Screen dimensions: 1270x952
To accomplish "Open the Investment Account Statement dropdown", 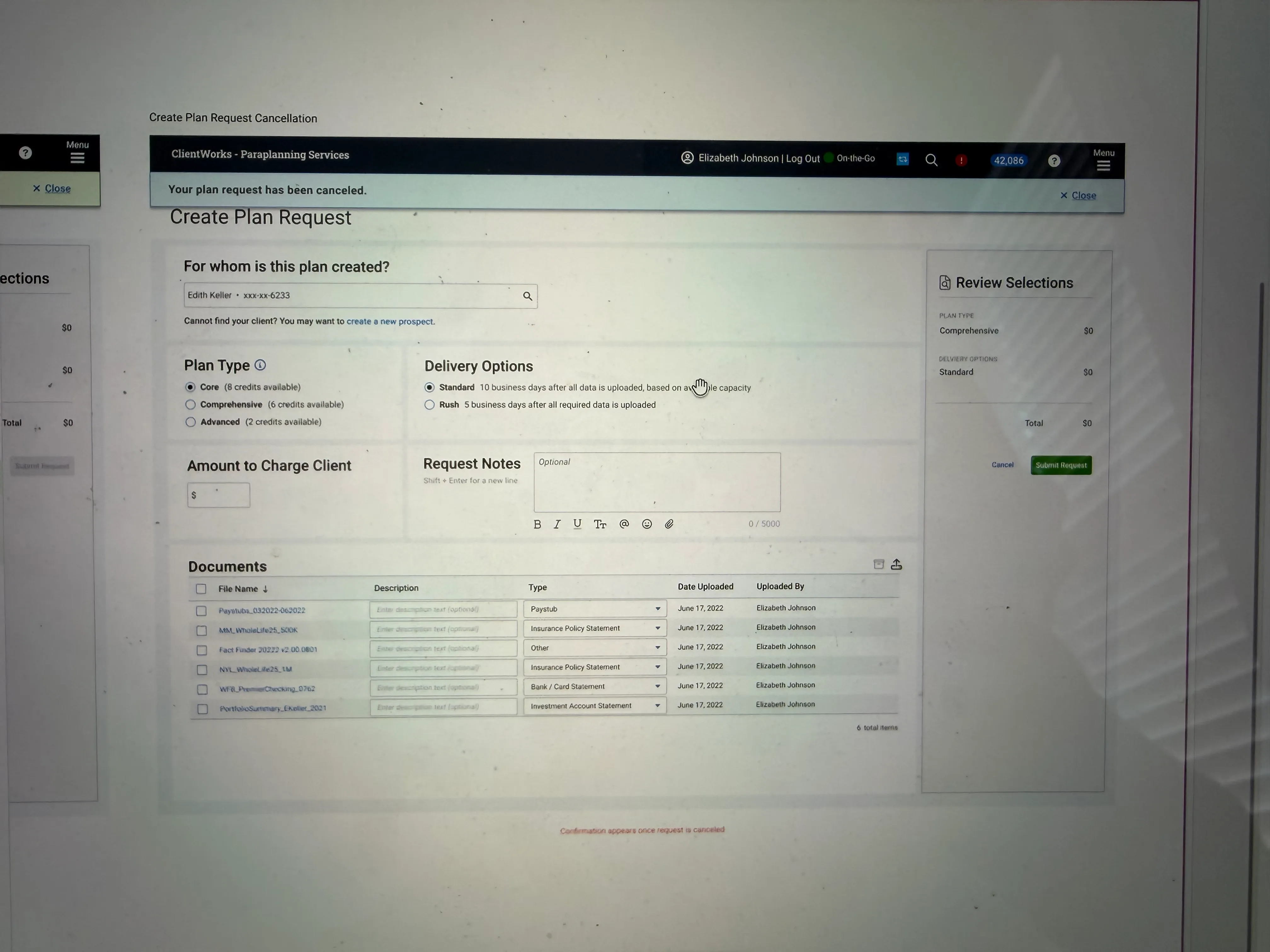I will pyautogui.click(x=595, y=706).
